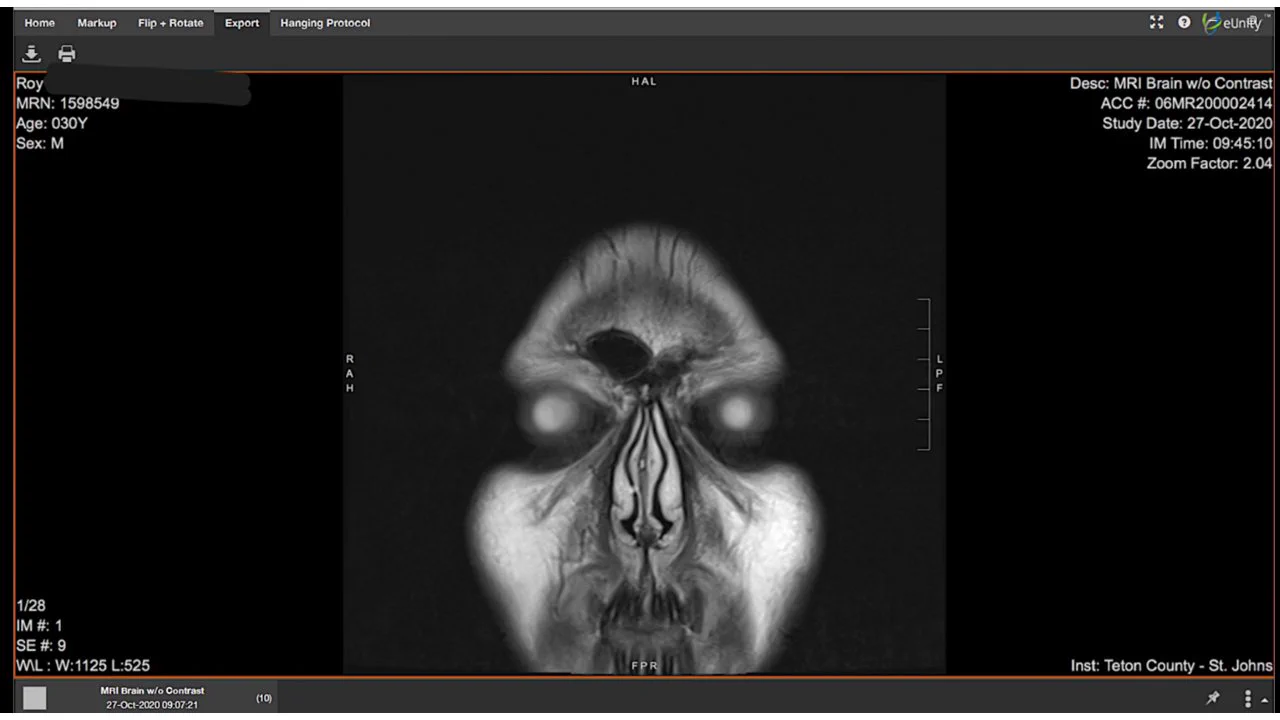Pin the series thumbnail bar
The width and height of the screenshot is (1280, 720).
(x=1214, y=698)
